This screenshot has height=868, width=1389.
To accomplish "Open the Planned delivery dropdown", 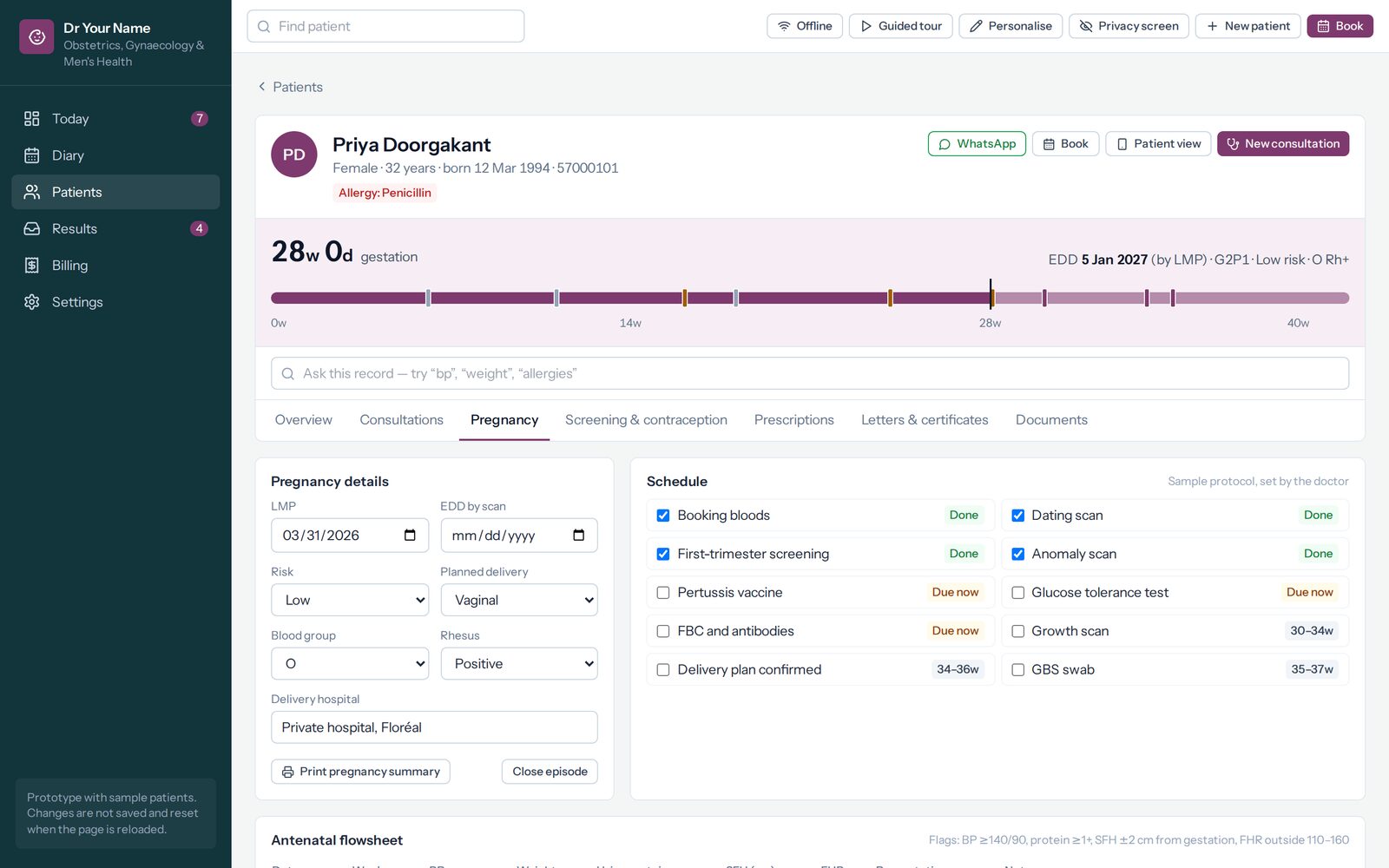I will coord(519,600).
